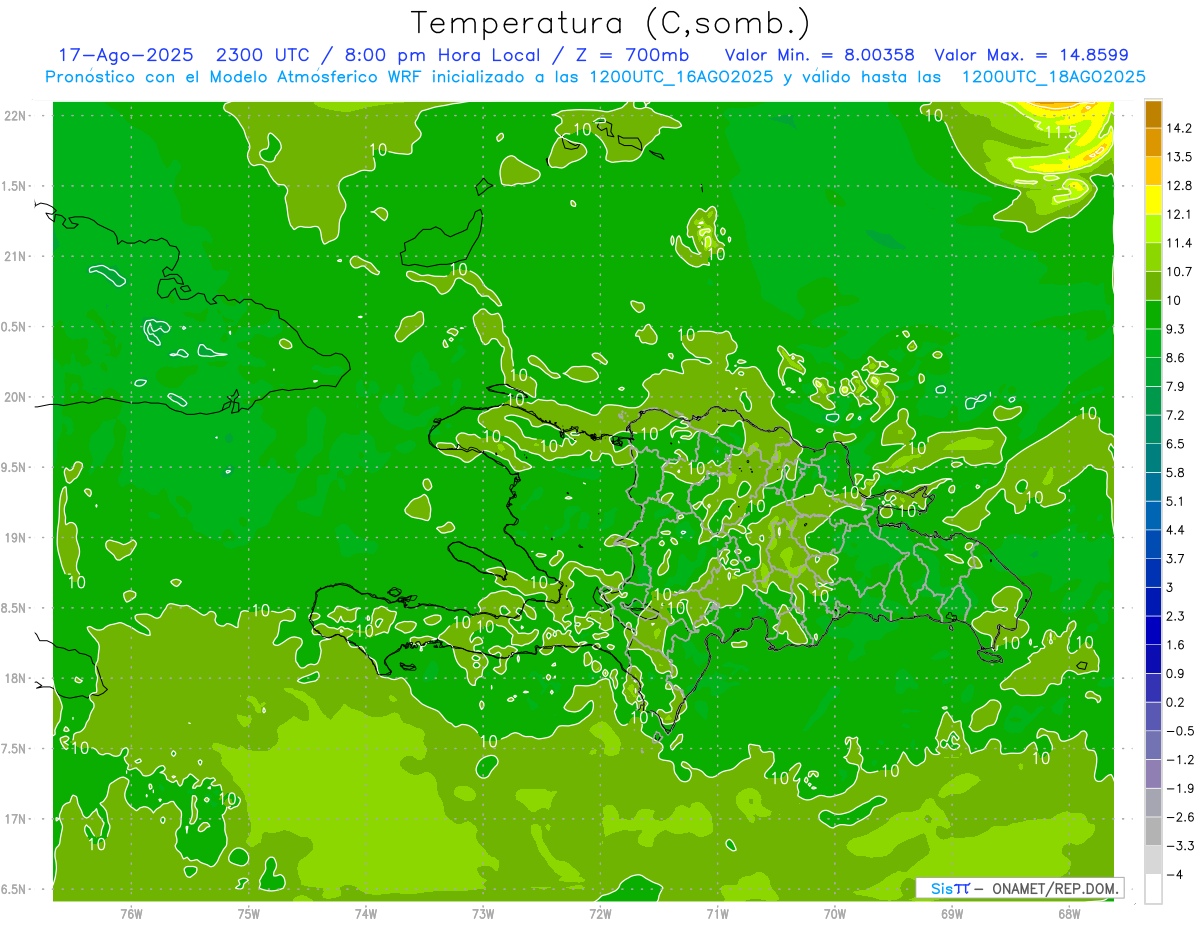Click the "-4" colorbar value

(1174, 874)
